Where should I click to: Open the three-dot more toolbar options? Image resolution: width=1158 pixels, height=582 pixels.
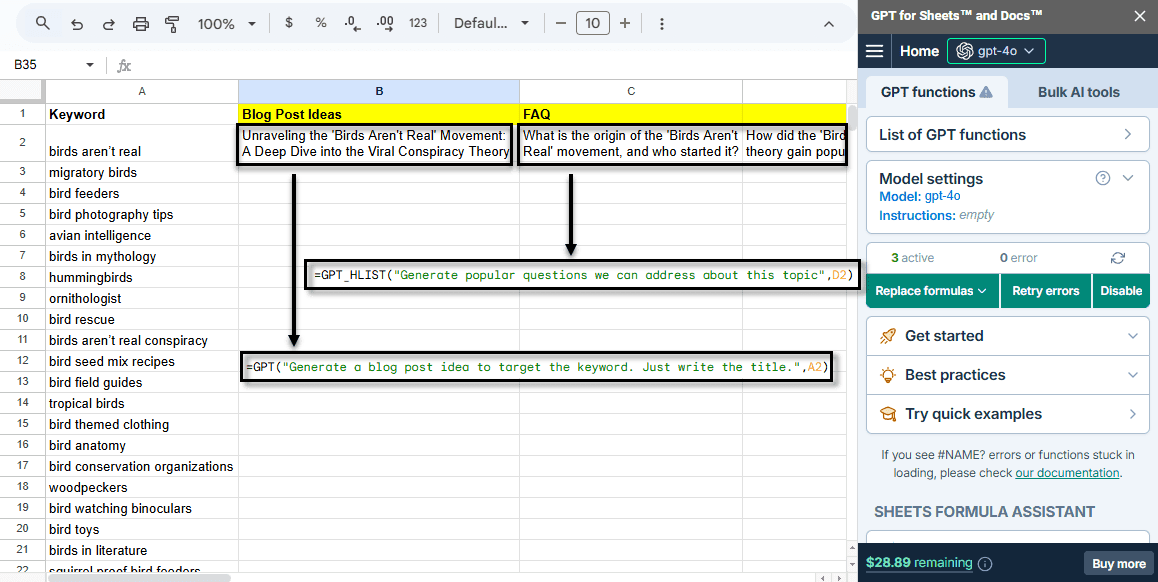coord(662,24)
